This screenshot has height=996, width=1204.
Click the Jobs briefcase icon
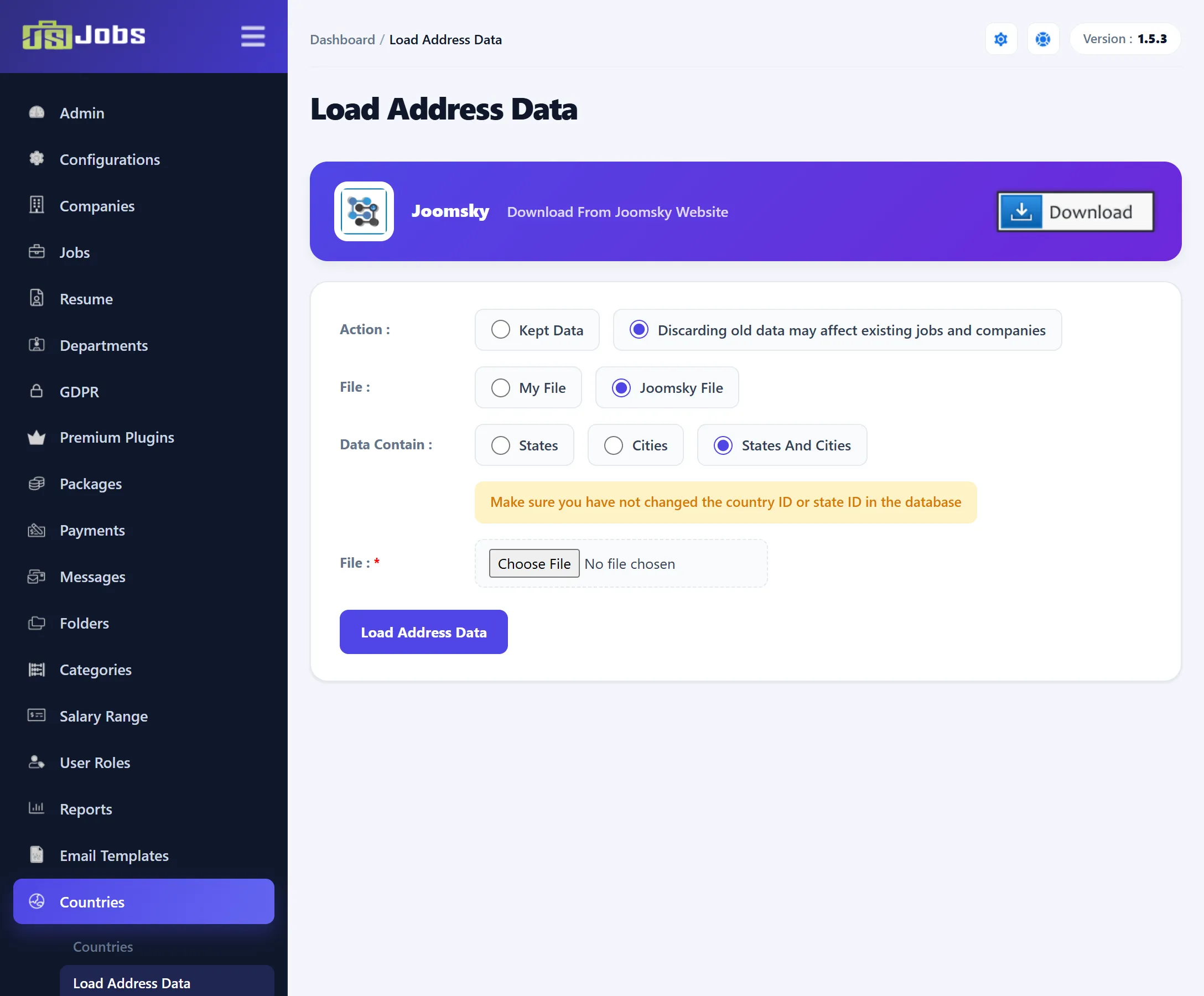tap(37, 252)
